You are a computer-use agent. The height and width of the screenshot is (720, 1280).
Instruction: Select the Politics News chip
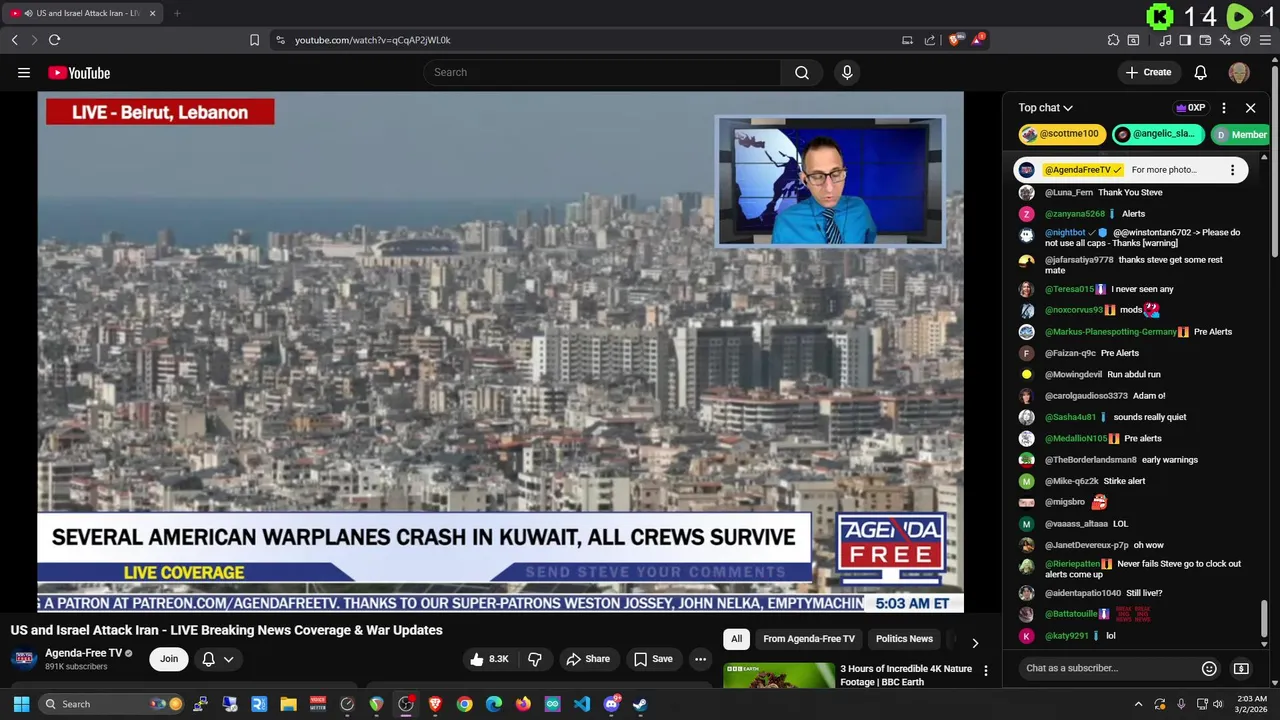click(904, 639)
